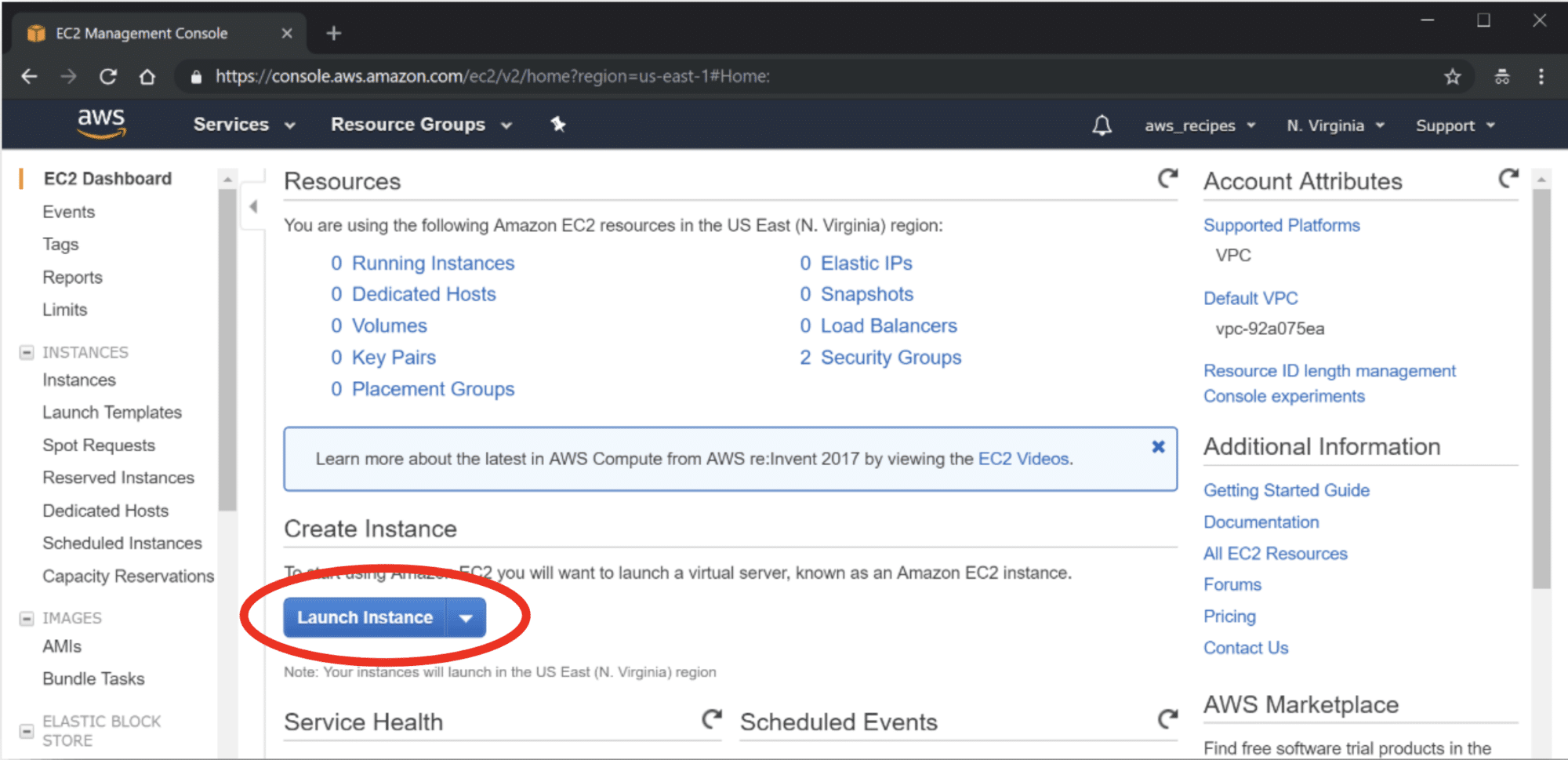1568x760 pixels.
Task: Click the AWS logo home icon
Action: (x=101, y=123)
